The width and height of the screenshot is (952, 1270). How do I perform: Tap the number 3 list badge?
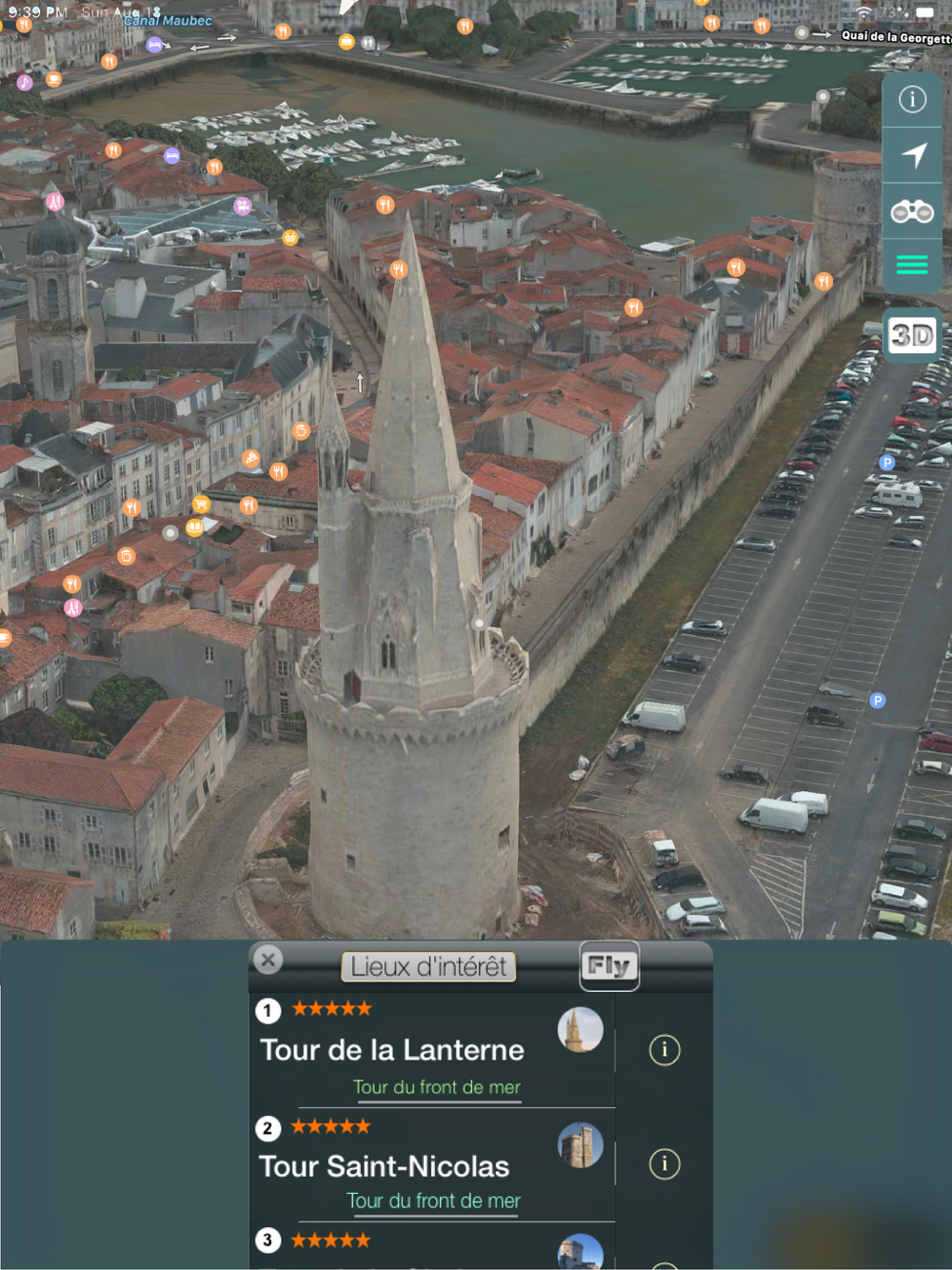268,1240
